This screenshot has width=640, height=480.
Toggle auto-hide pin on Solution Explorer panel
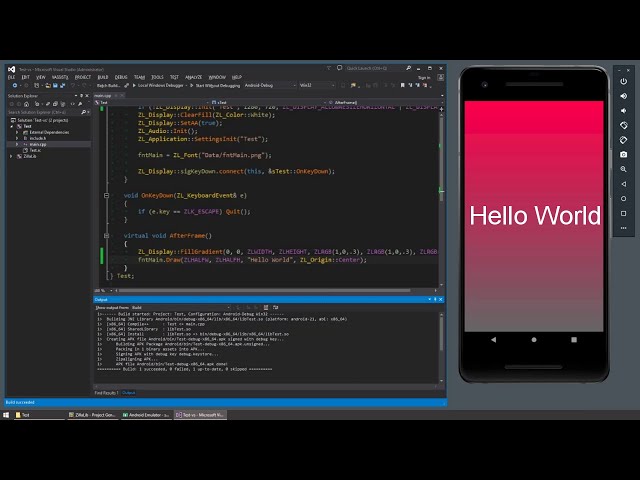81,96
